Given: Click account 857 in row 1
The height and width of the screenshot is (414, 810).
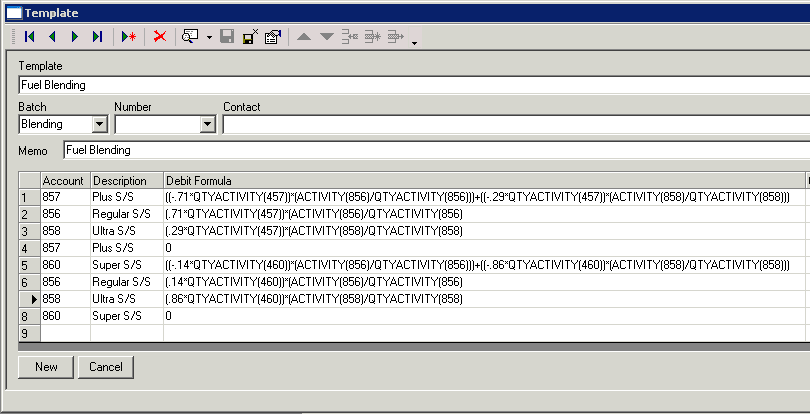Looking at the screenshot, I should pyautogui.click(x=65, y=197).
